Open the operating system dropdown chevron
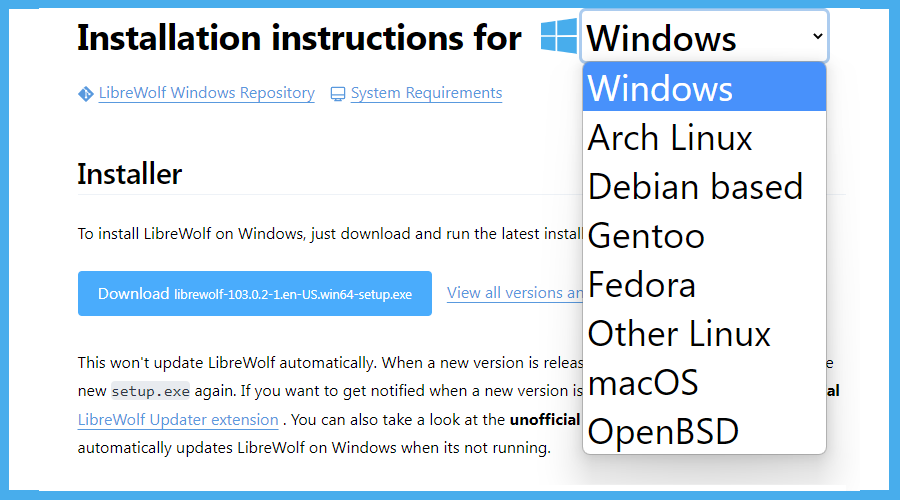This screenshot has height=500, width=900. 817,36
